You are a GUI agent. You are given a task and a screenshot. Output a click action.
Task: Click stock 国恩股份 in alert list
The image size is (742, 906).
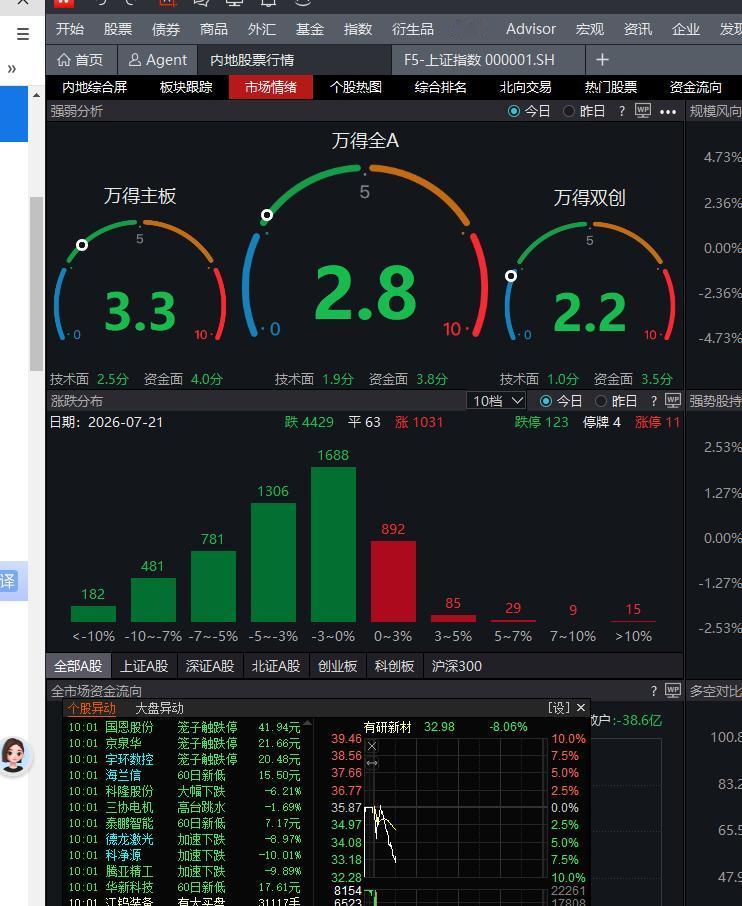tap(129, 727)
